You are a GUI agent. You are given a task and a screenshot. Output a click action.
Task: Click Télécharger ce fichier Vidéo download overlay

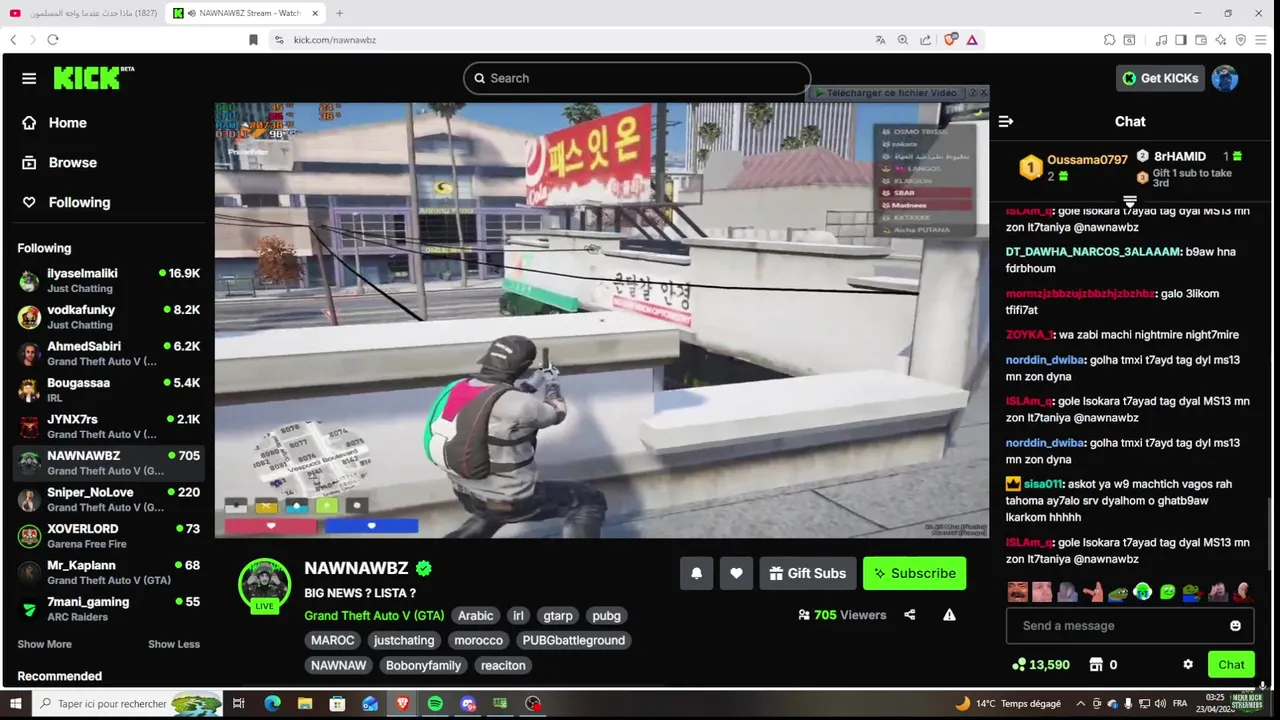pos(886,93)
